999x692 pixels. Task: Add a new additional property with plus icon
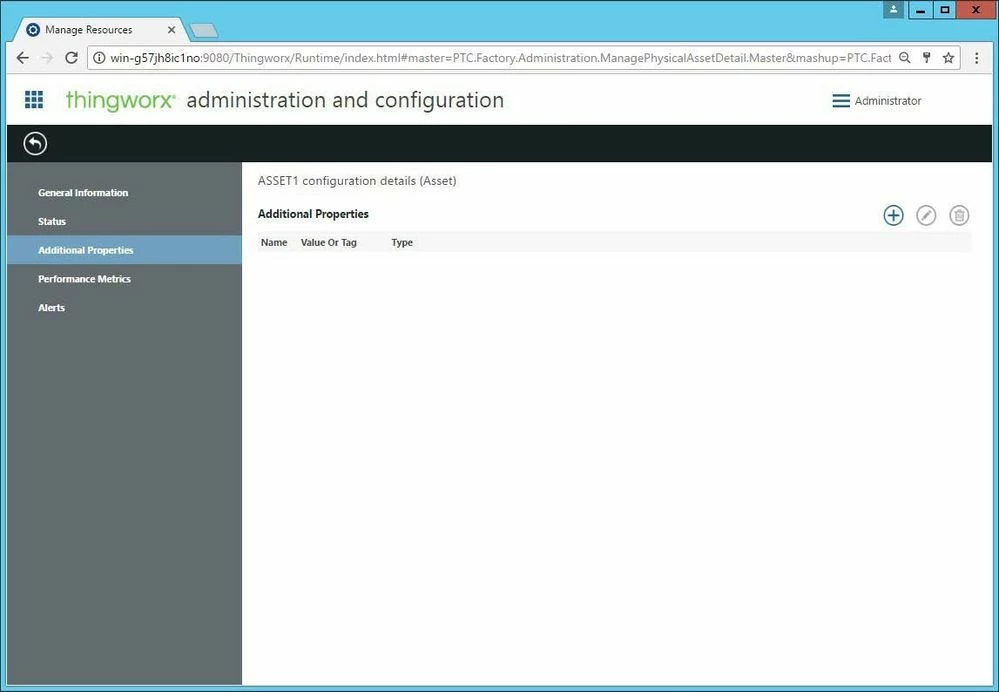[893, 215]
